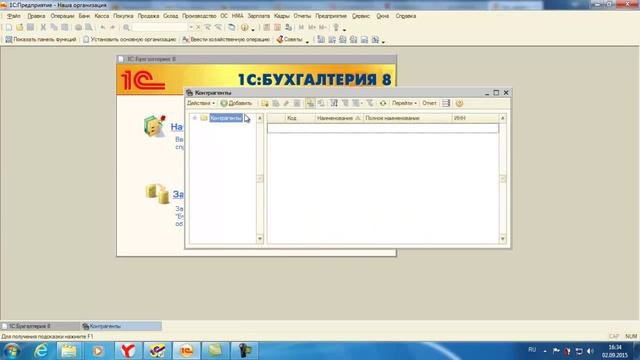
Task: Click the Redo arrow icon
Action: pos(113,27)
